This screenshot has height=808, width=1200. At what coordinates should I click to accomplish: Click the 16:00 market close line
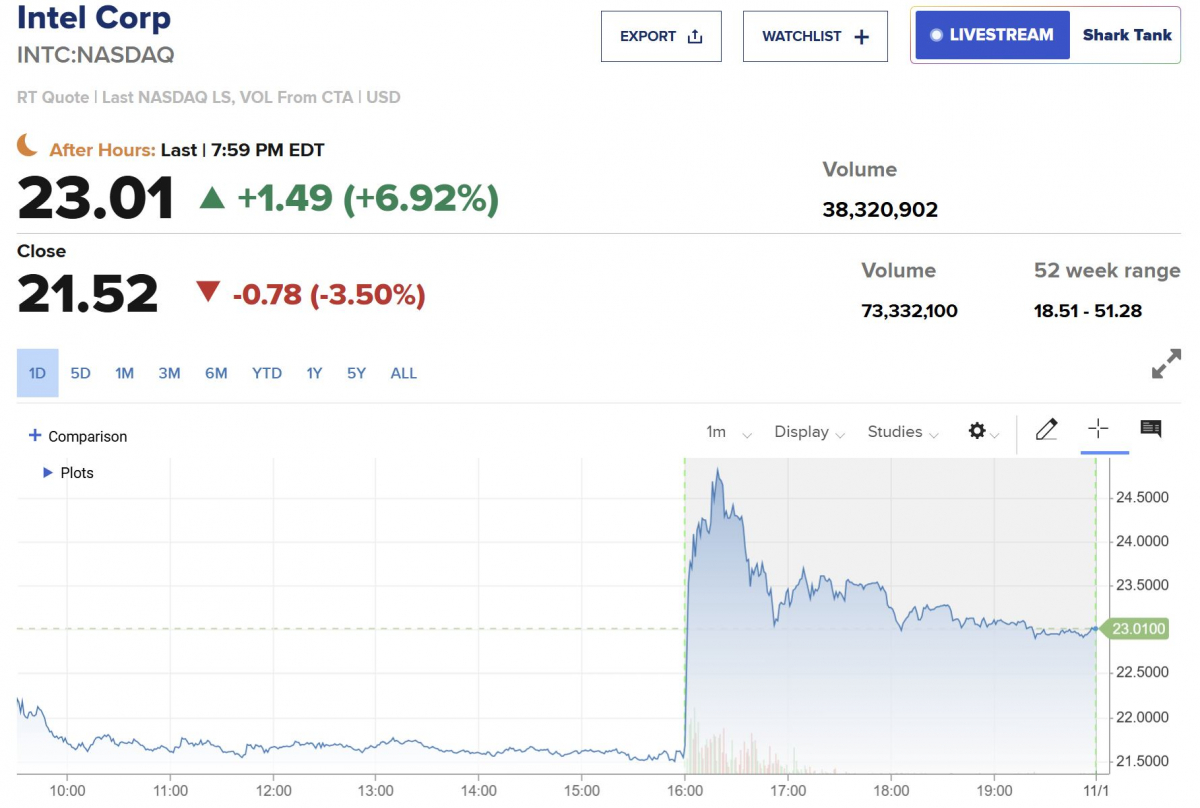click(x=684, y=600)
